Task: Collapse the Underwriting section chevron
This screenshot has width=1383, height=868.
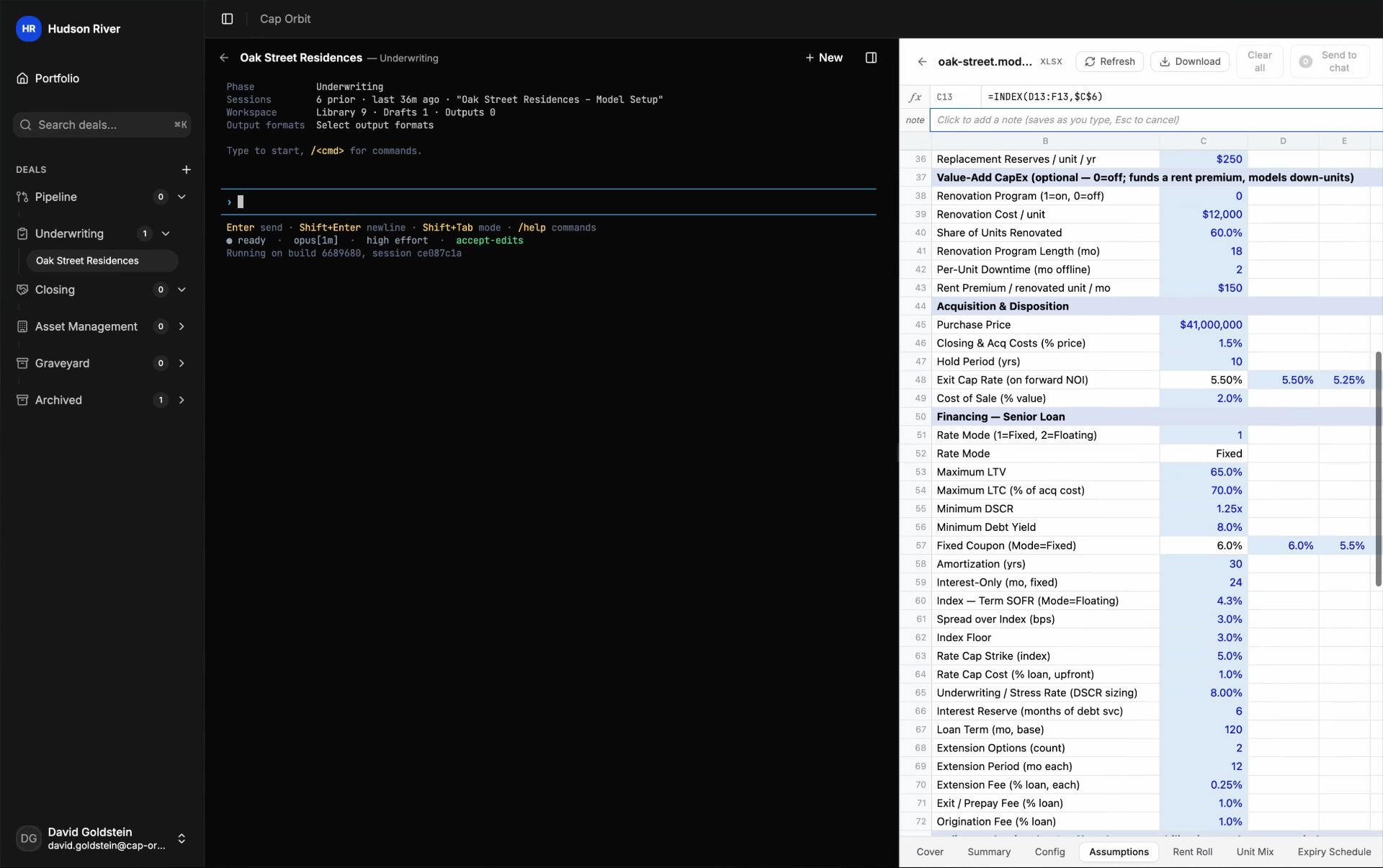Action: pyautogui.click(x=166, y=233)
